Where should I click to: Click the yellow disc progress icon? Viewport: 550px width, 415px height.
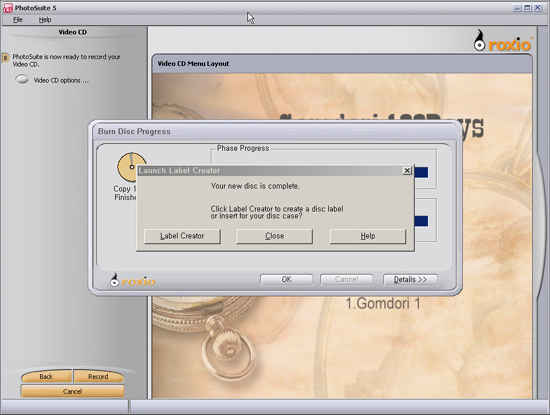(131, 167)
